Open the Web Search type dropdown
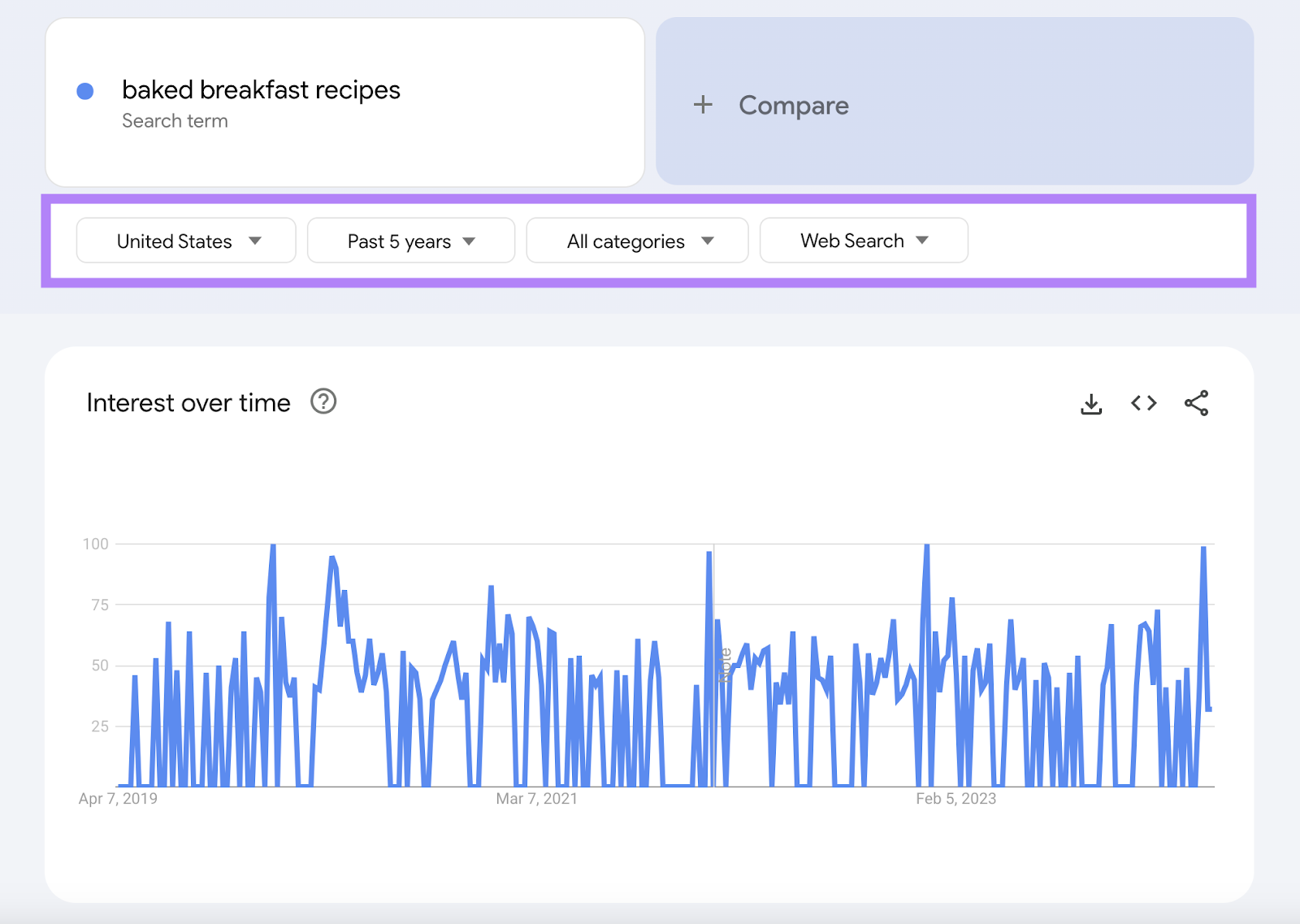 [x=864, y=241]
